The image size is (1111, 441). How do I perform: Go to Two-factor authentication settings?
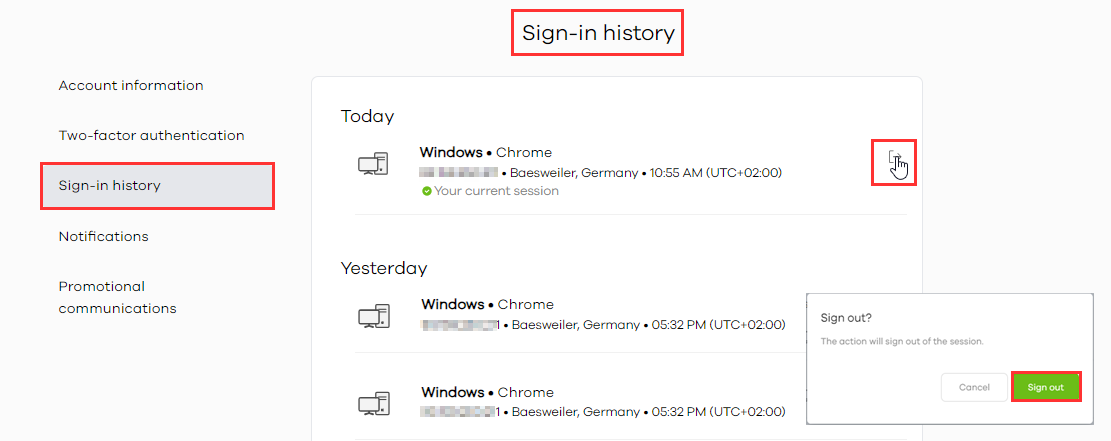tap(151, 135)
